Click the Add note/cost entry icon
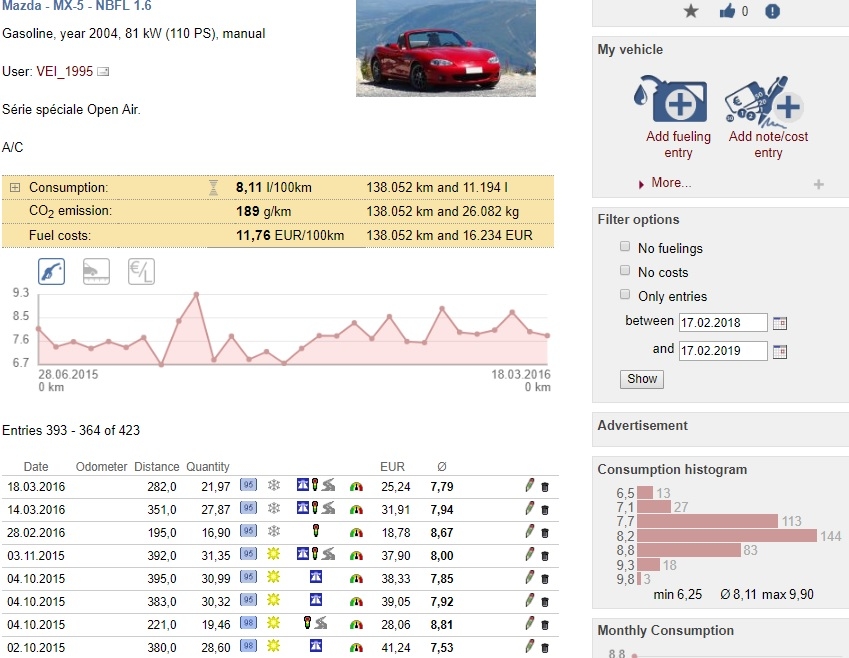The width and height of the screenshot is (849, 658). tap(763, 101)
